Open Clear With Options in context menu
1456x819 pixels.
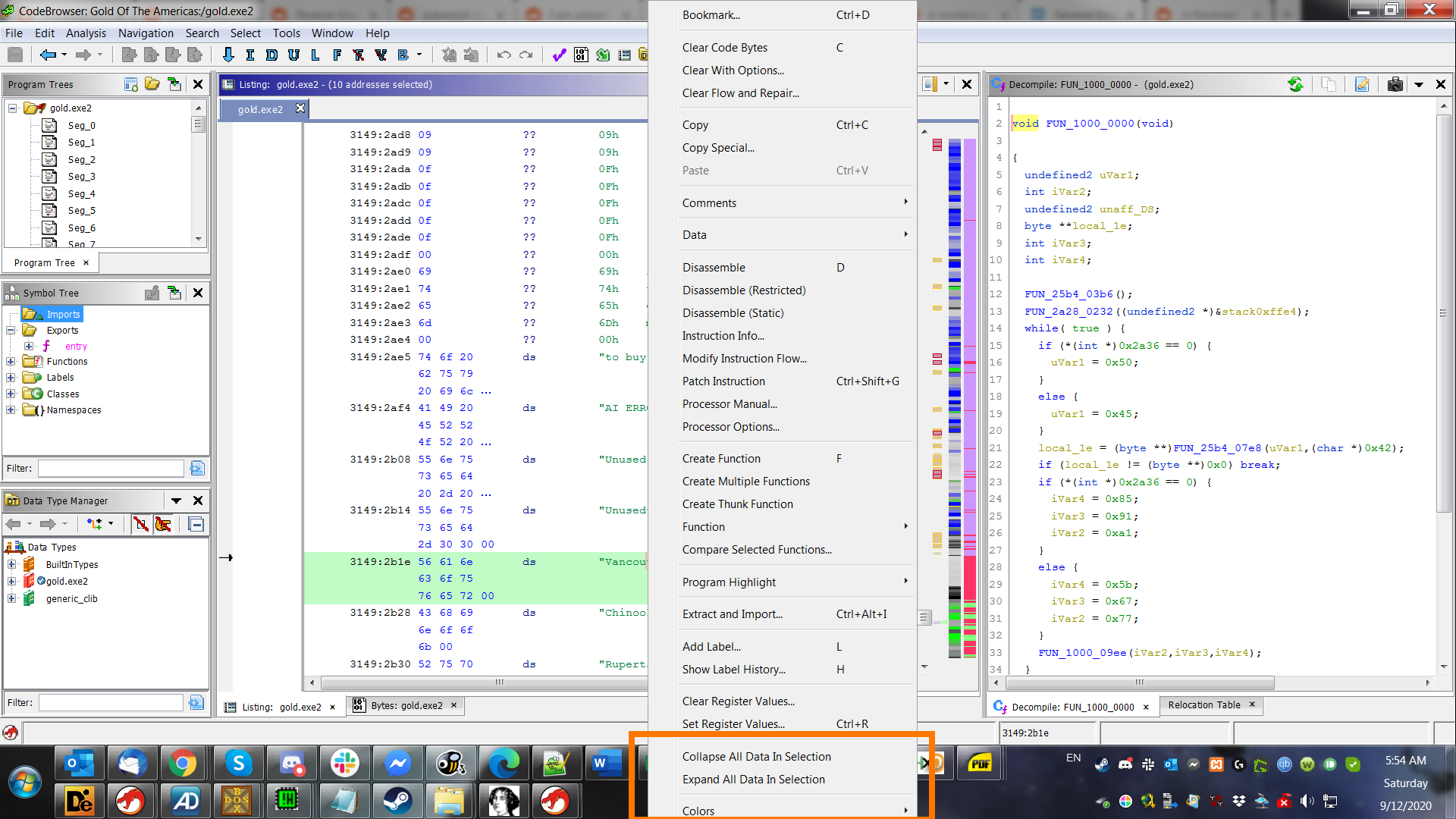795,71
